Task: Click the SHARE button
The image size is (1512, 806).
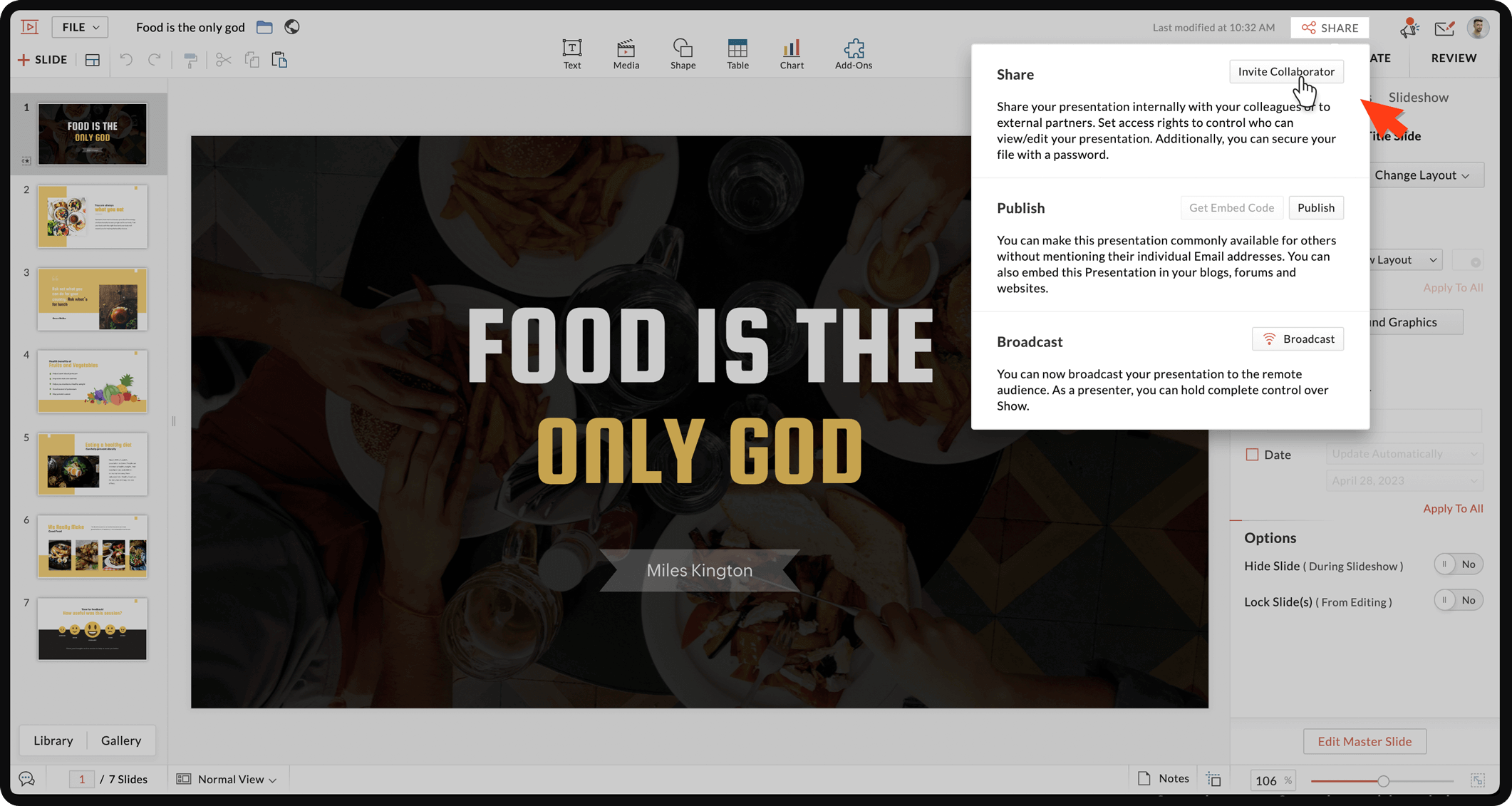Action: [x=1330, y=28]
